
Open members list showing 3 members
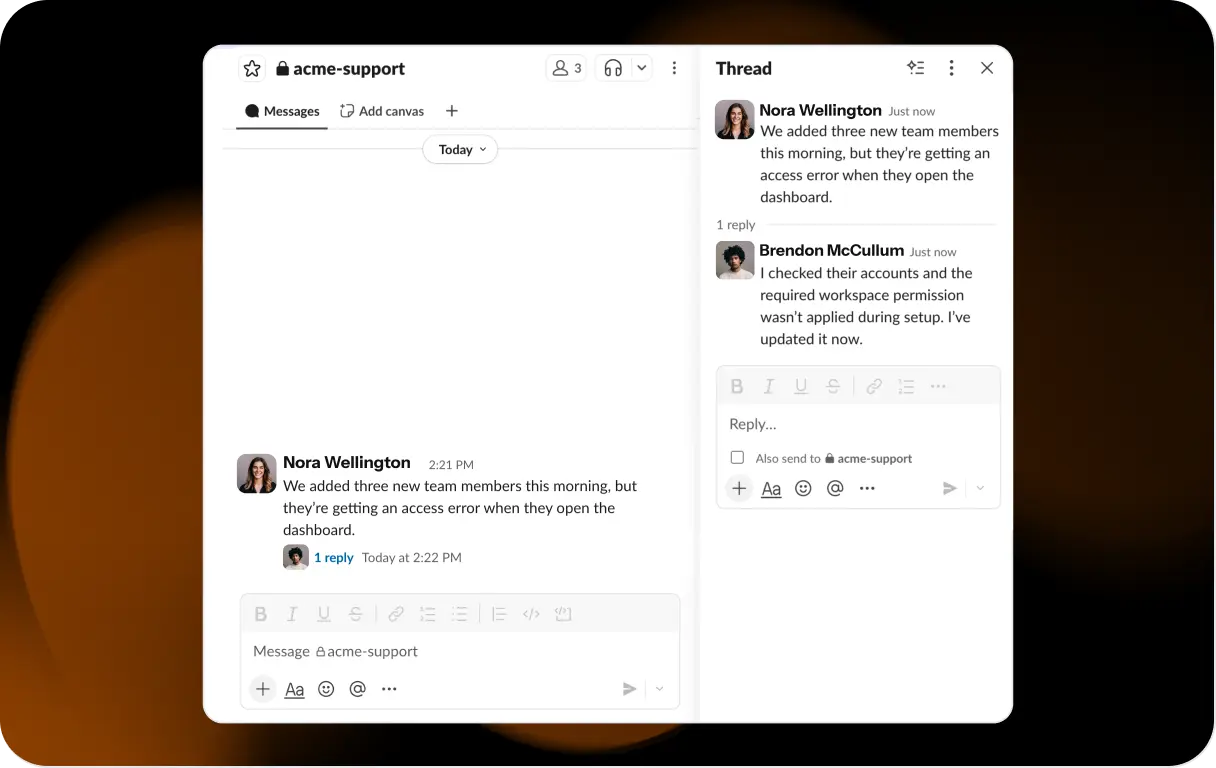(x=566, y=68)
